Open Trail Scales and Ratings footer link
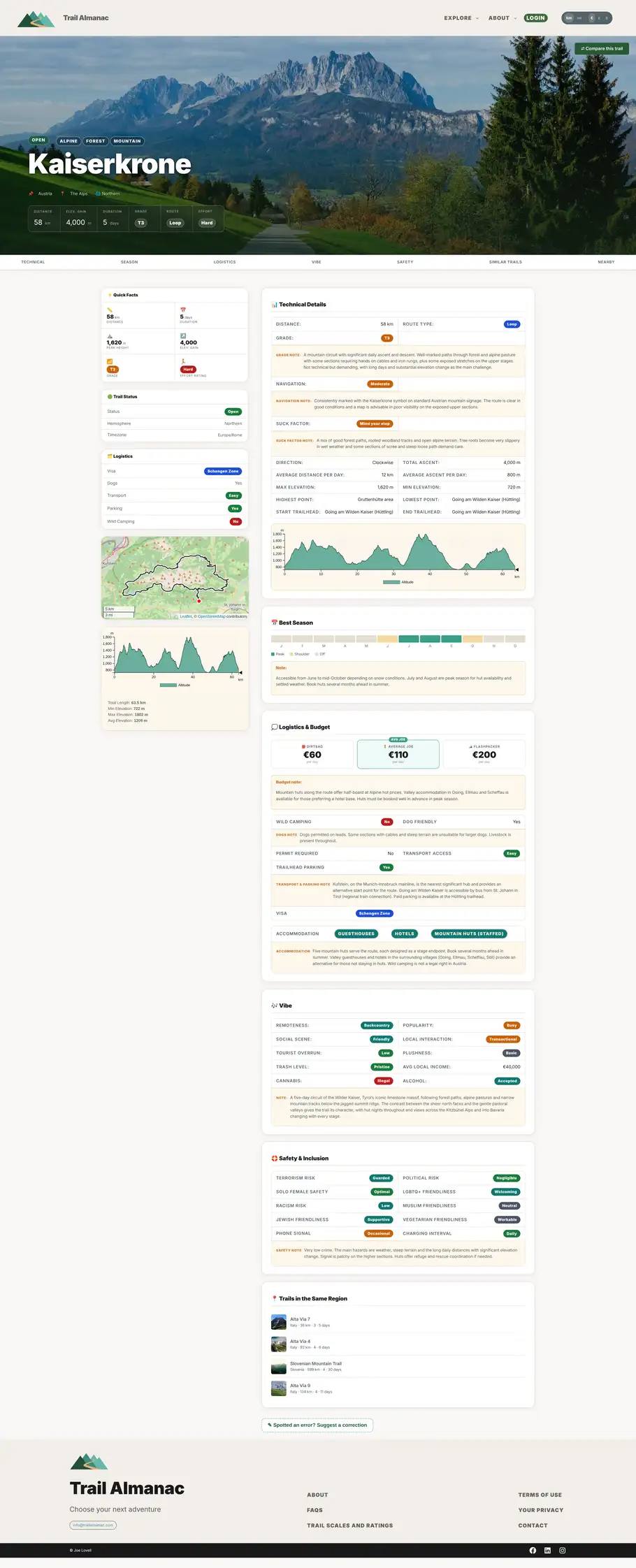The width and height of the screenshot is (636, 1568). (x=349, y=1525)
